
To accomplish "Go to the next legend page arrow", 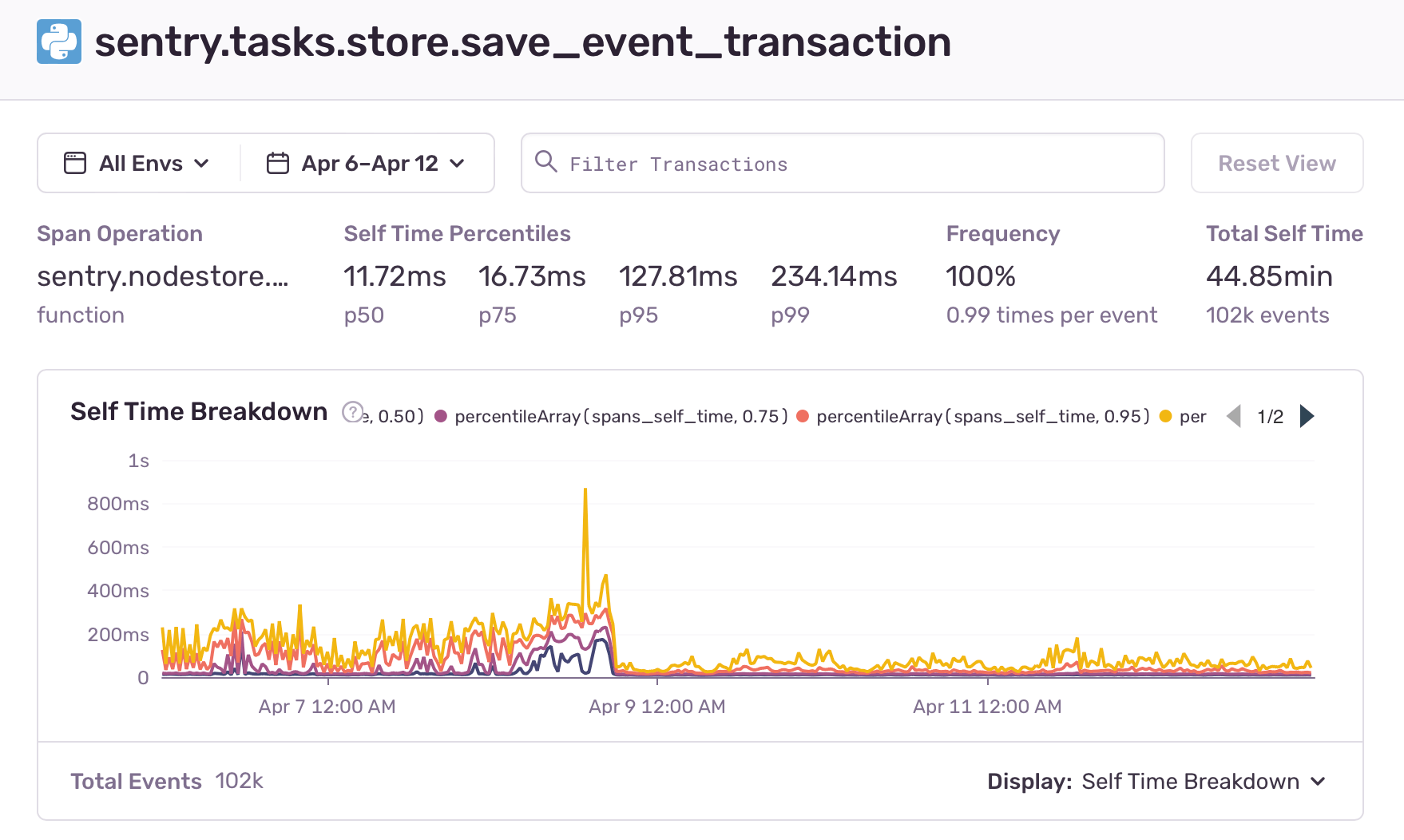I will pos(1307,416).
